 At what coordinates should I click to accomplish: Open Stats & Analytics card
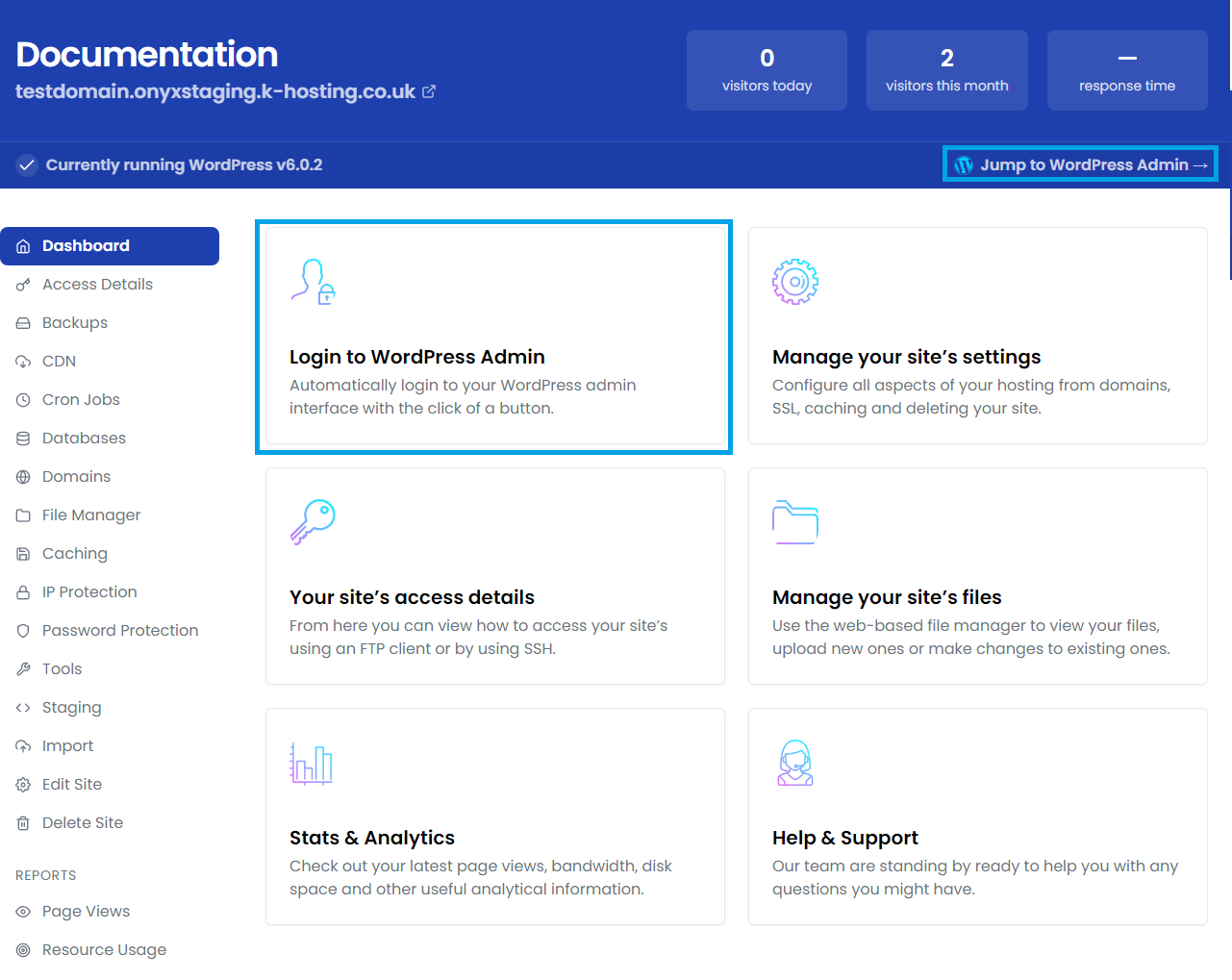pyautogui.click(x=495, y=817)
